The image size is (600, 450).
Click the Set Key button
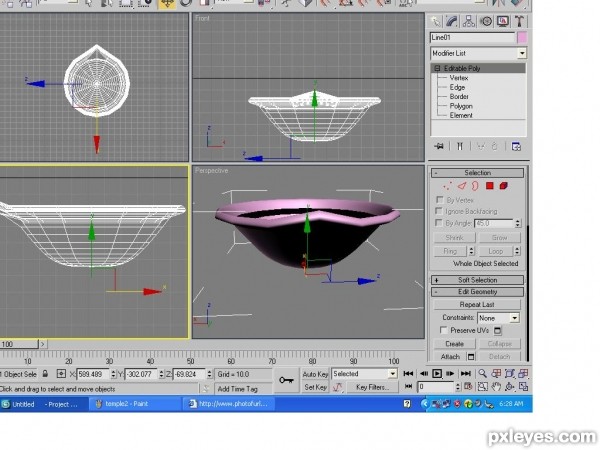315,387
